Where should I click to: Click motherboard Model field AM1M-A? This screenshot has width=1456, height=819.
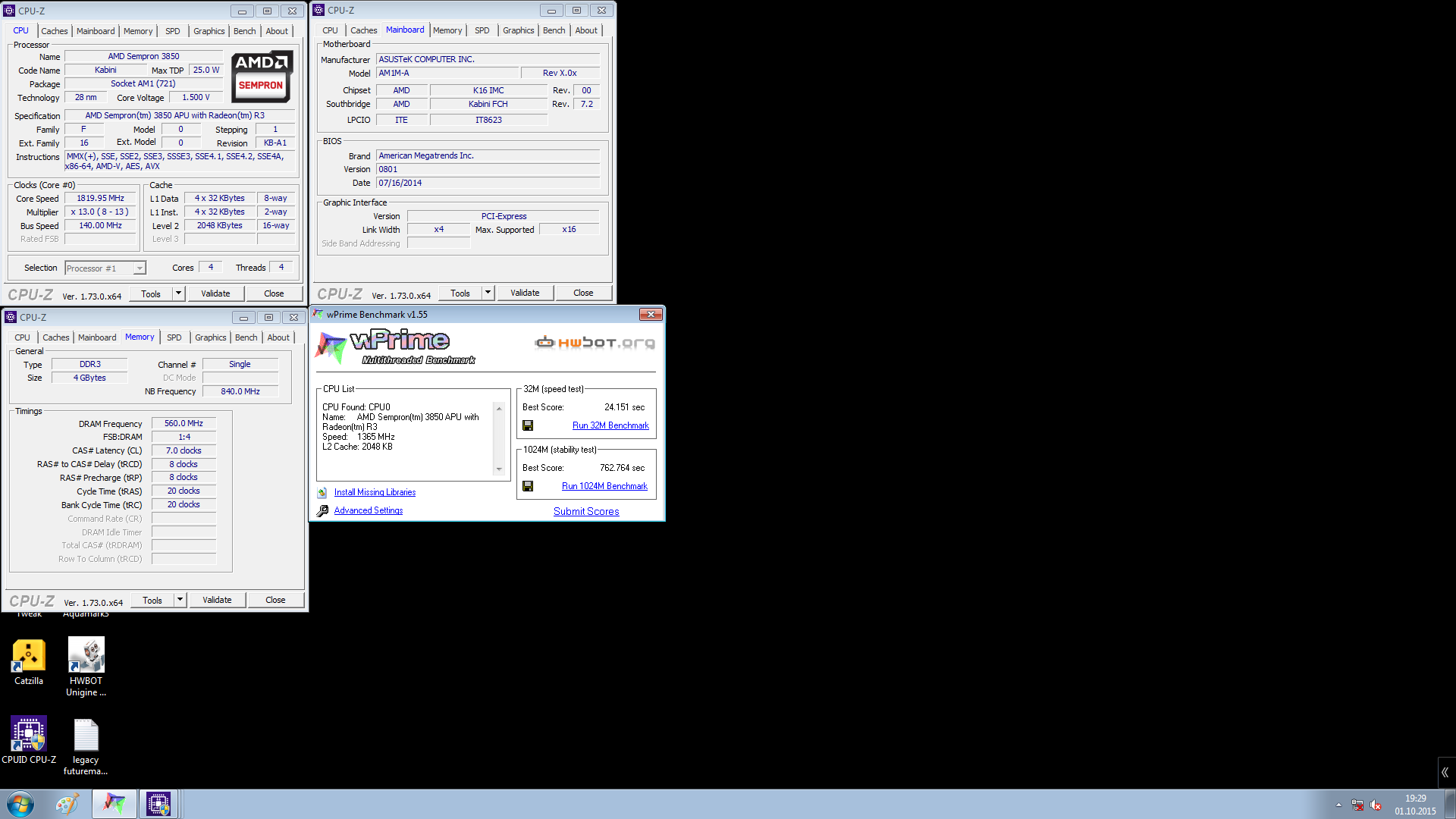(447, 73)
